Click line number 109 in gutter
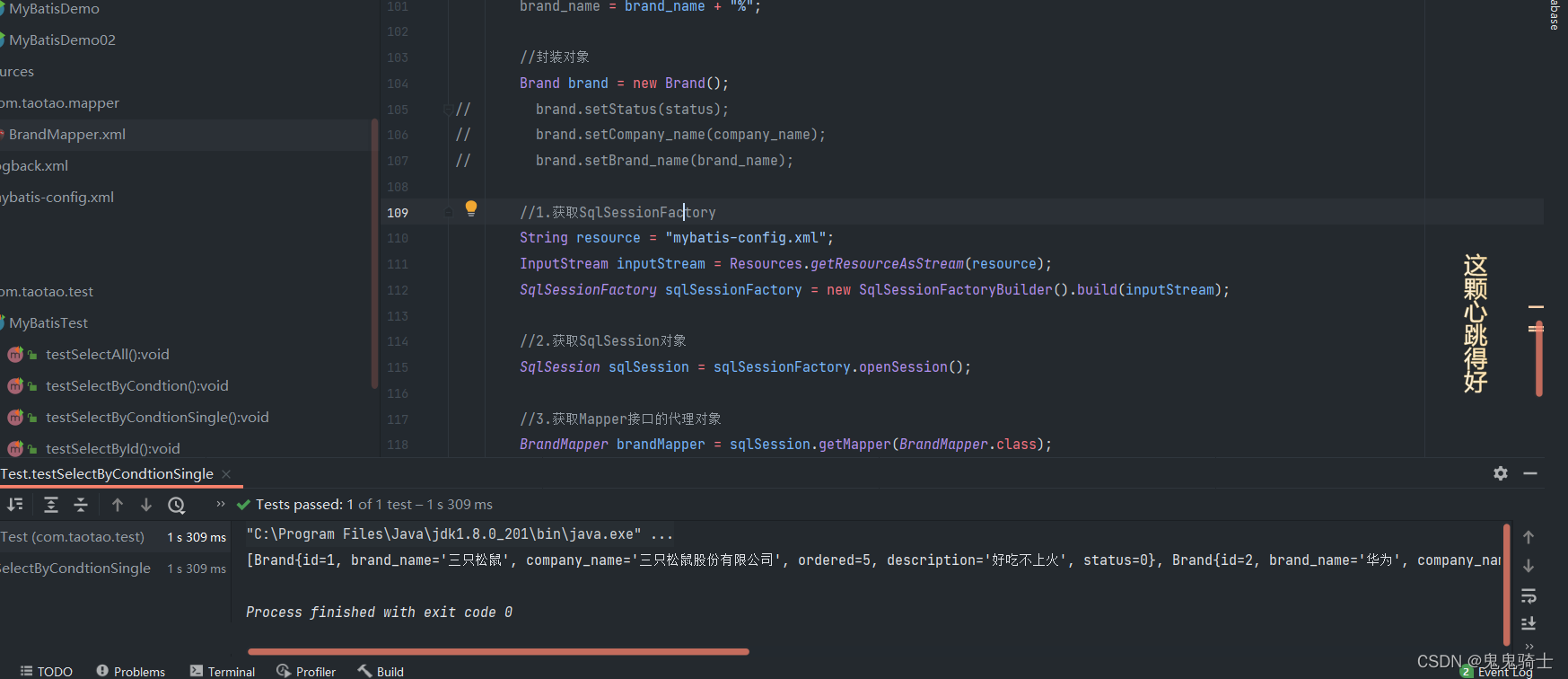 click(398, 213)
